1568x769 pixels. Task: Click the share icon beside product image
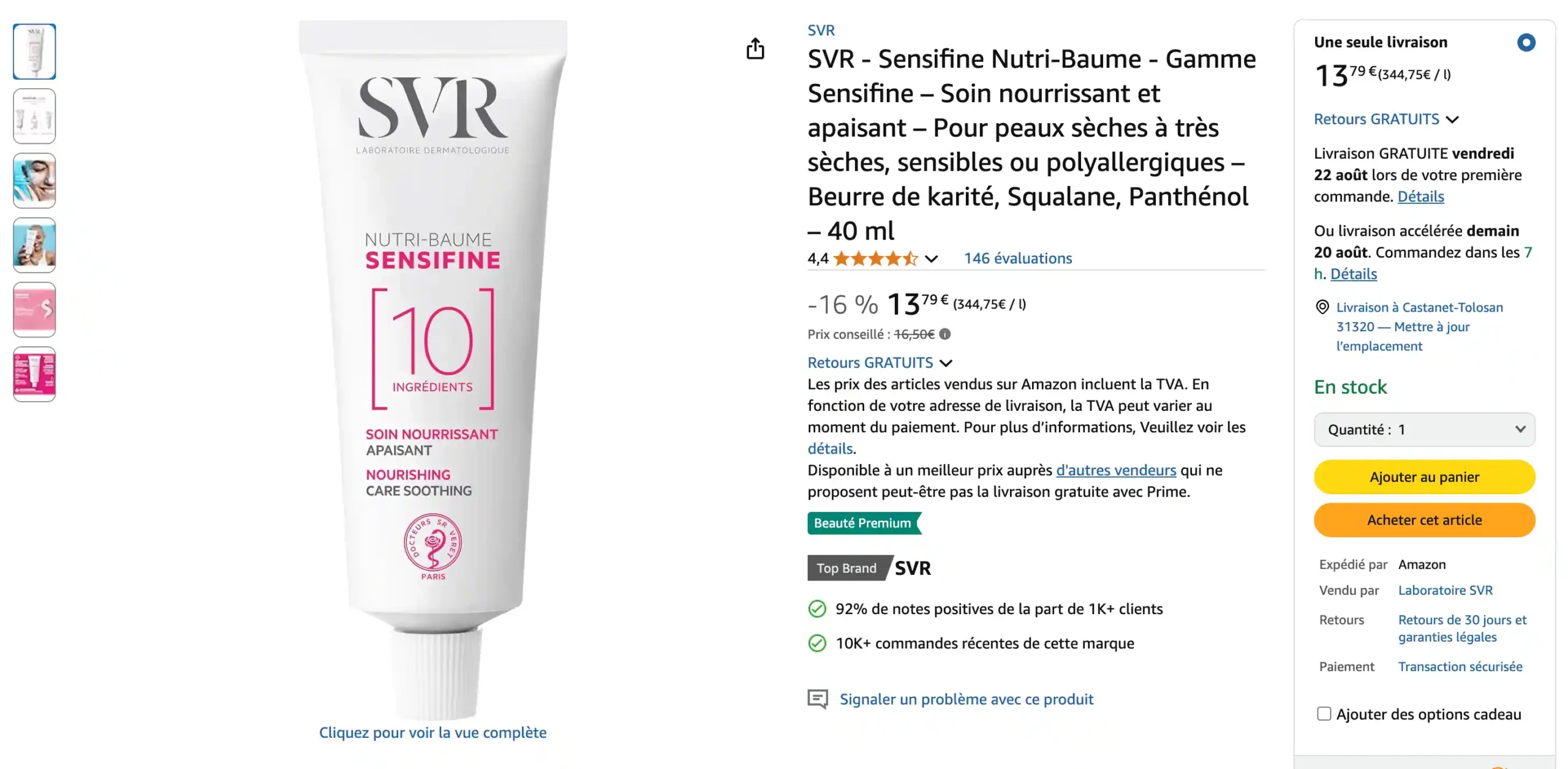pos(755,48)
